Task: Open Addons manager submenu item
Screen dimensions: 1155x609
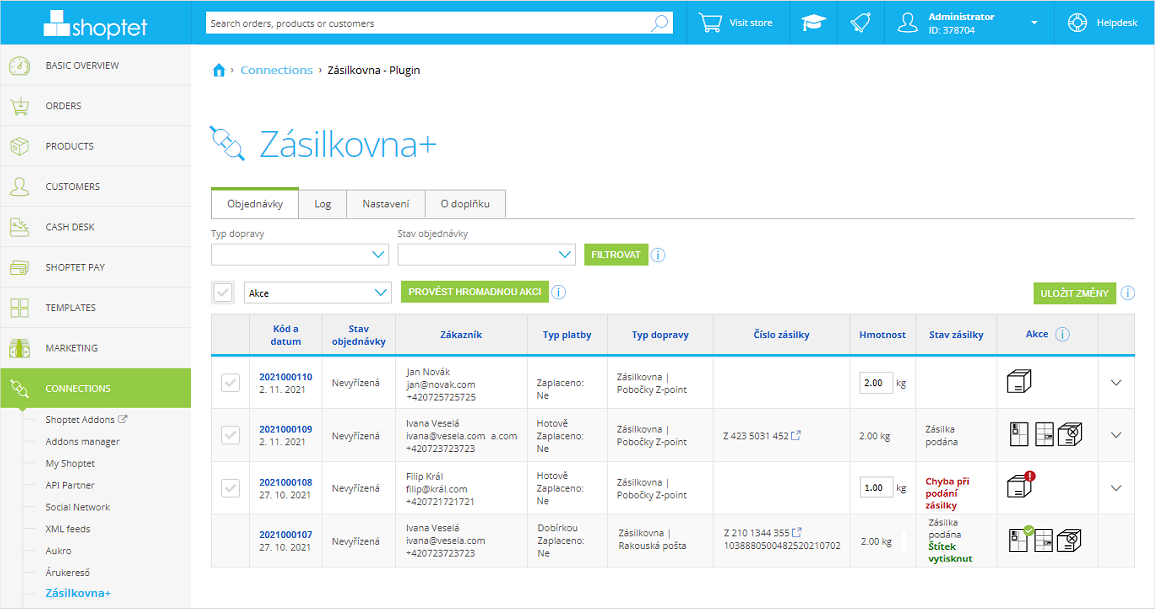Action: (82, 442)
